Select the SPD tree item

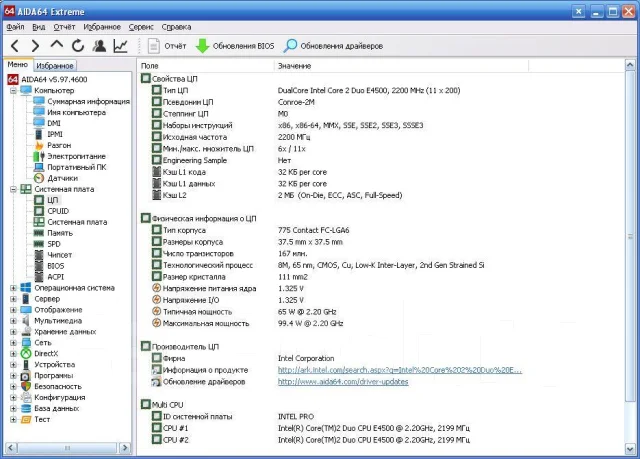[54, 244]
